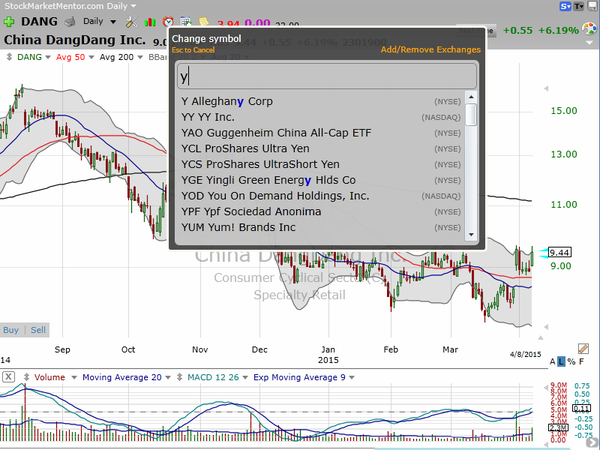Image resolution: width=600 pixels, height=450 pixels.
Task: Click the save icon at top right
Action: tap(592, 6)
